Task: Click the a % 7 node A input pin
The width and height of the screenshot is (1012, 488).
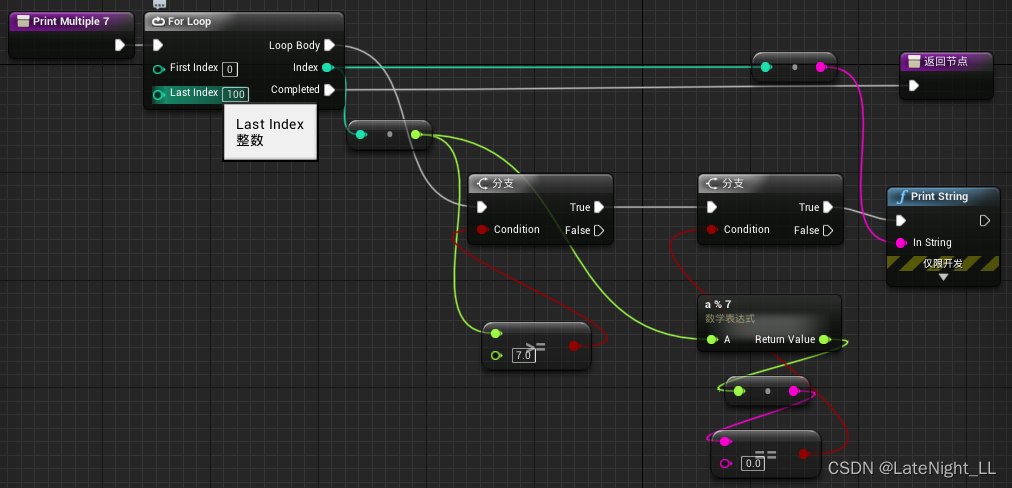Action: (x=712, y=340)
